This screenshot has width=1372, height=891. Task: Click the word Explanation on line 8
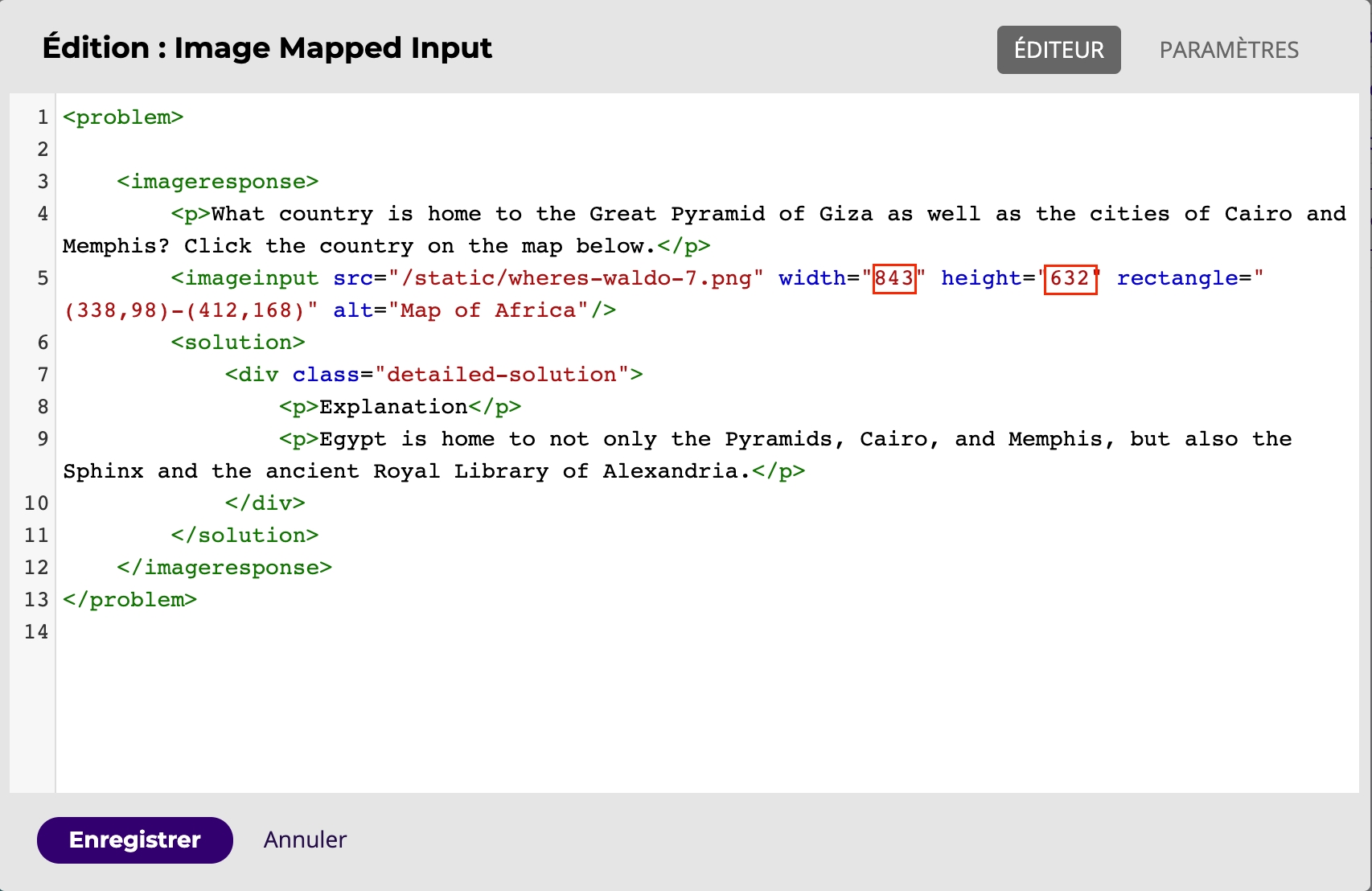(393, 407)
